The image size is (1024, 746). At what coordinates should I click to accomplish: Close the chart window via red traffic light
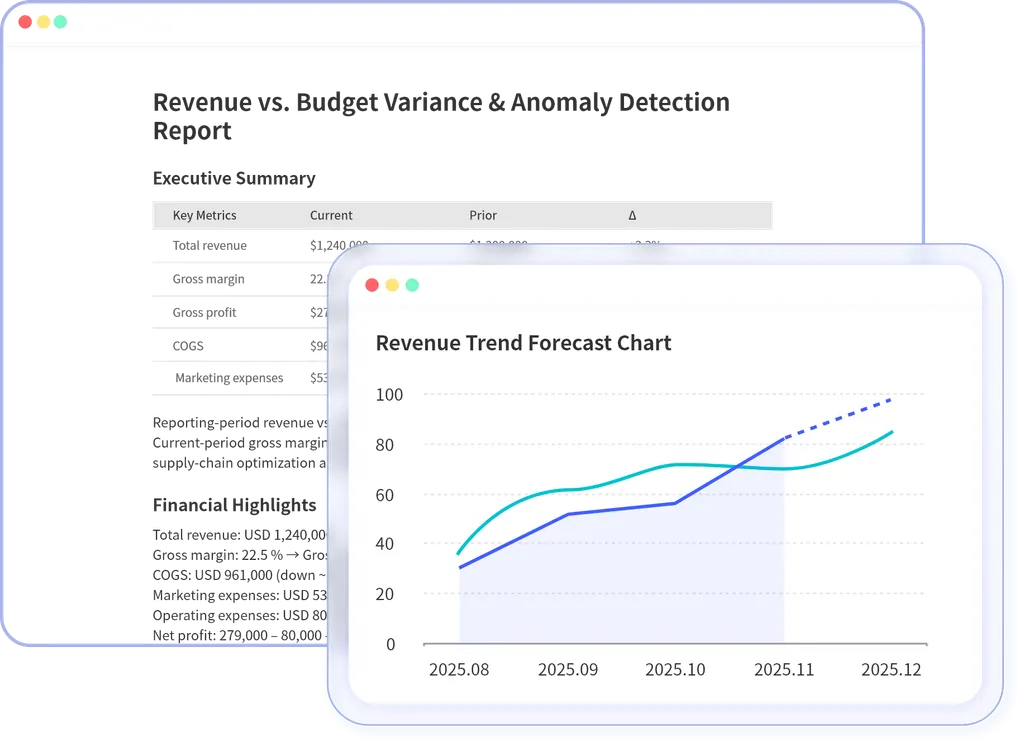pos(372,284)
